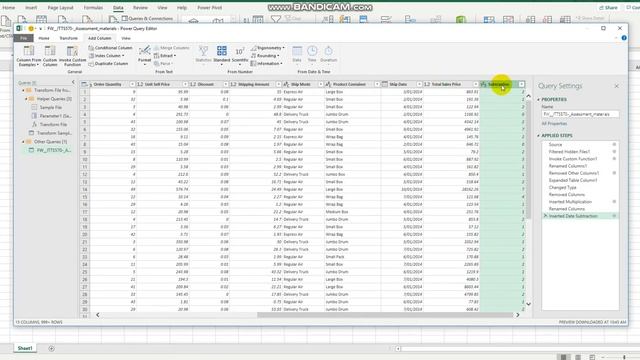640x360 pixels.
Task: Click the Duration stopwatch icon
Action: [328, 51]
